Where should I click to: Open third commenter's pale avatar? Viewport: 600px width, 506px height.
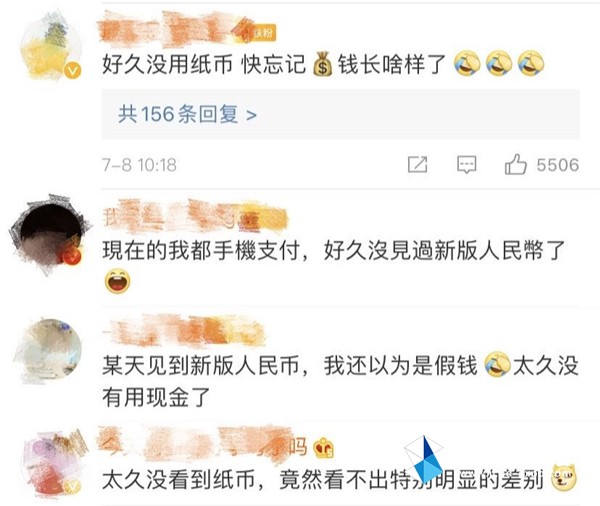[49, 349]
